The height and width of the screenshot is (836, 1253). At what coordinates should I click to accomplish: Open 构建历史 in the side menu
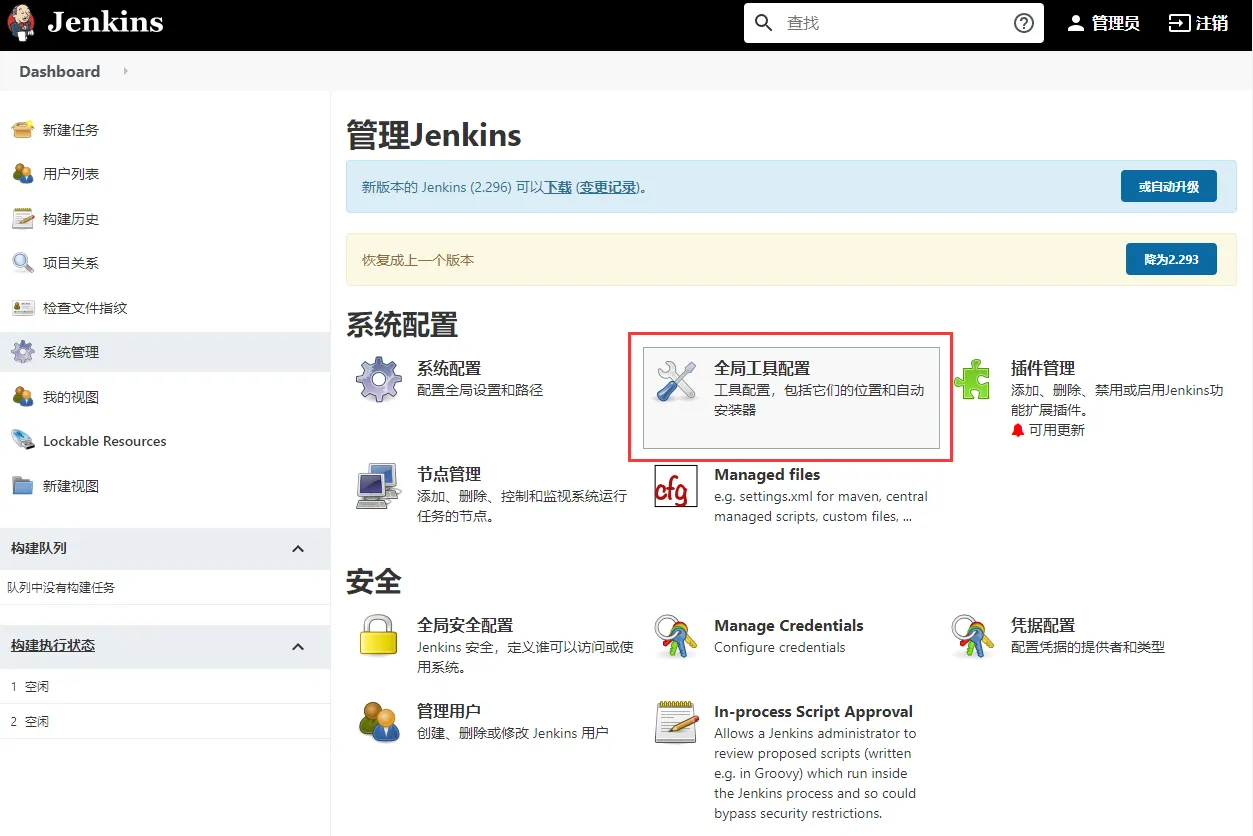(x=71, y=219)
